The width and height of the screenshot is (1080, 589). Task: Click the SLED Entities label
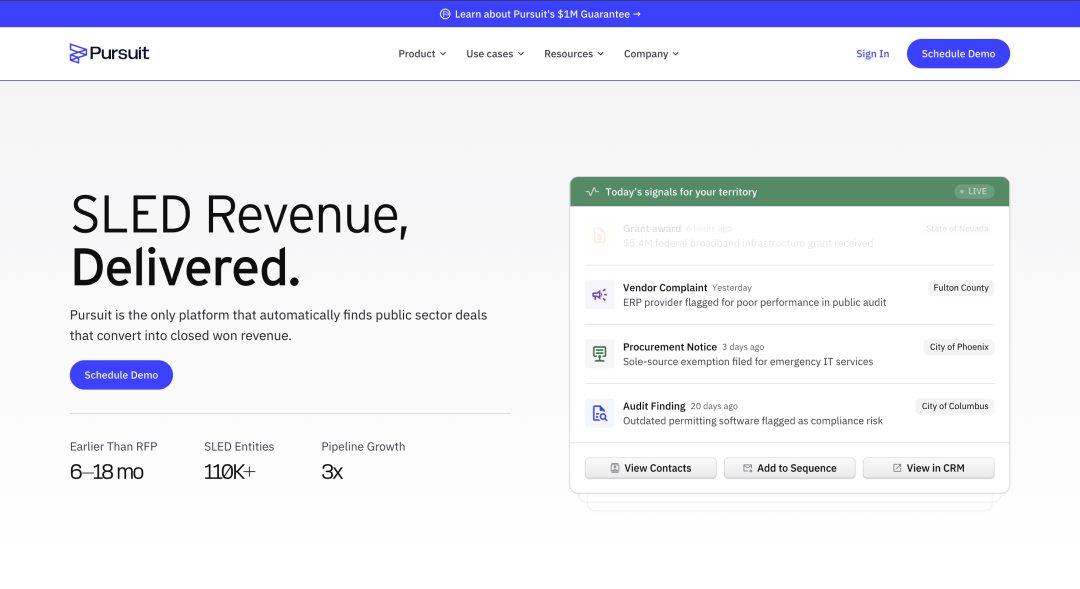[239, 446]
